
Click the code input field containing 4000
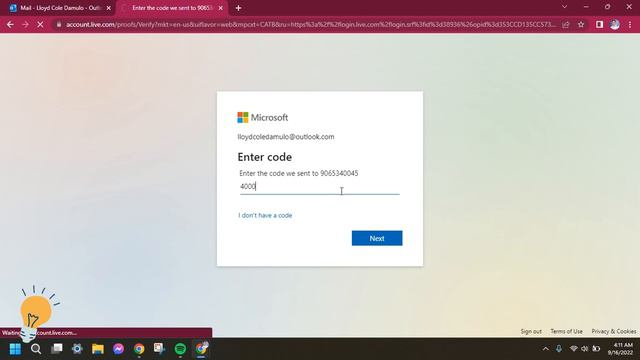pos(320,187)
